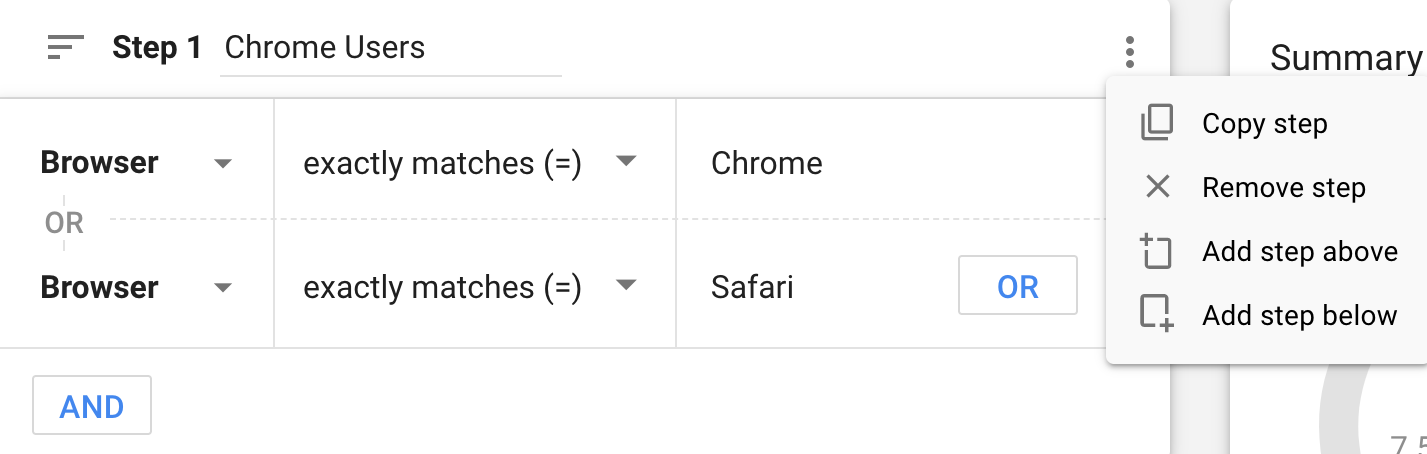
Task: Click the step drag handle icon
Action: coord(66,47)
